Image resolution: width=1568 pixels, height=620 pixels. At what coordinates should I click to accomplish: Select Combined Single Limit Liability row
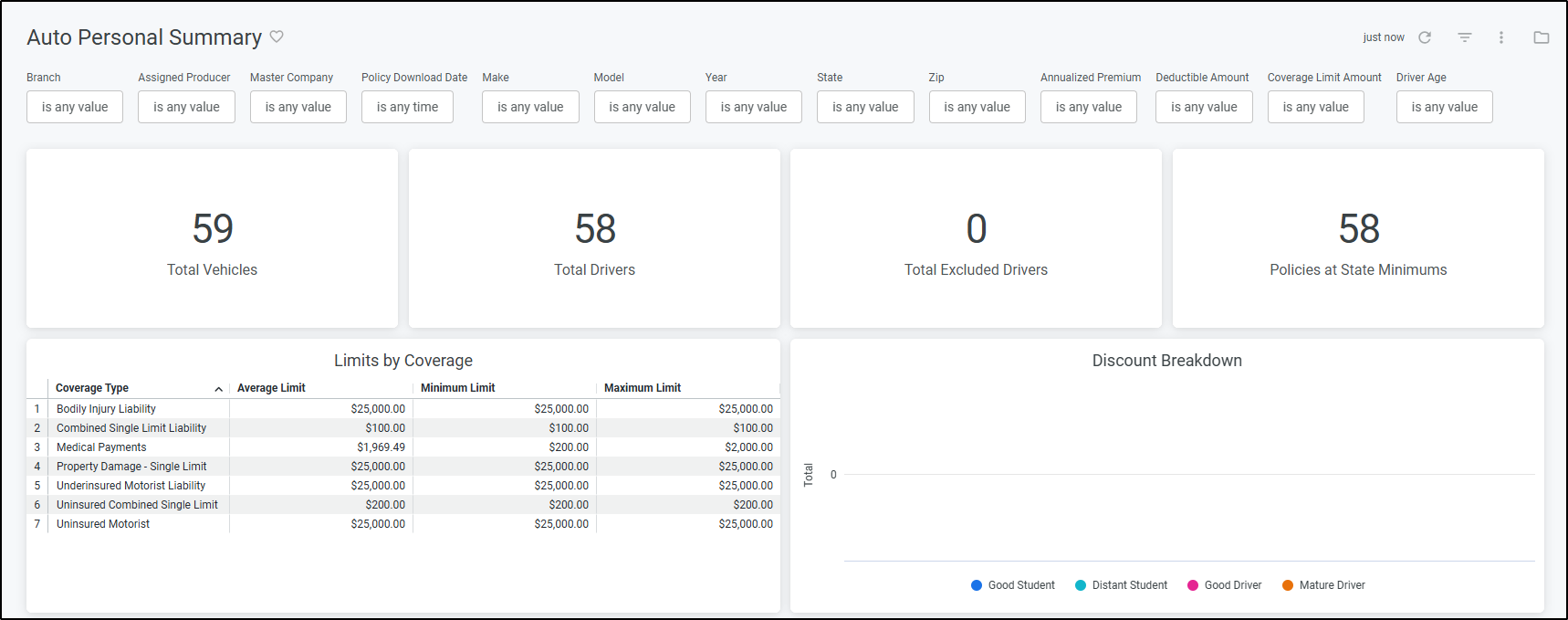tap(403, 428)
